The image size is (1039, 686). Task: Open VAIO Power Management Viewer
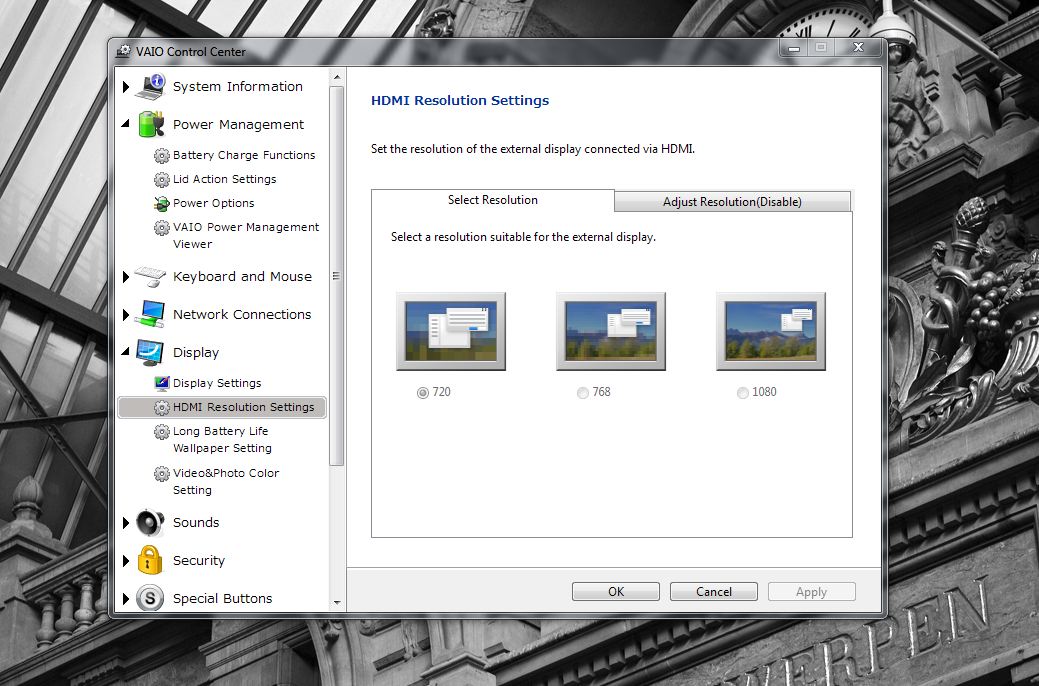click(246, 235)
